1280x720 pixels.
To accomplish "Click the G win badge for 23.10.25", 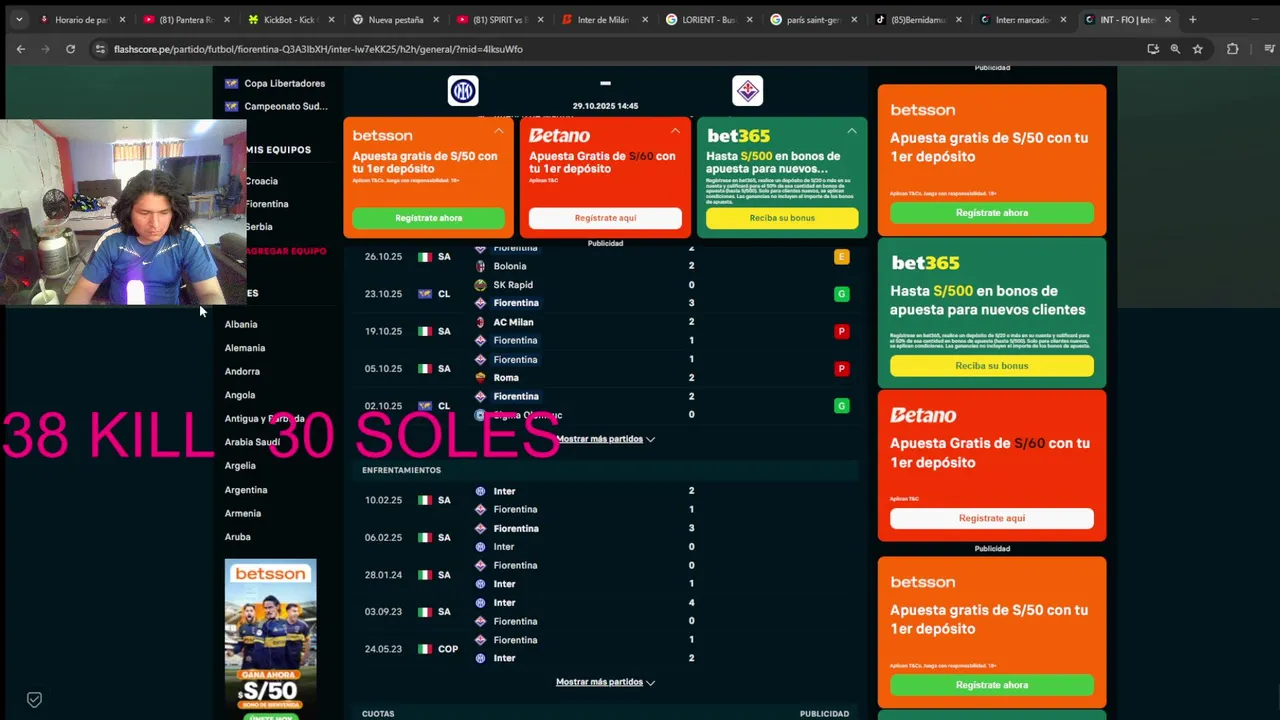I will click(841, 294).
